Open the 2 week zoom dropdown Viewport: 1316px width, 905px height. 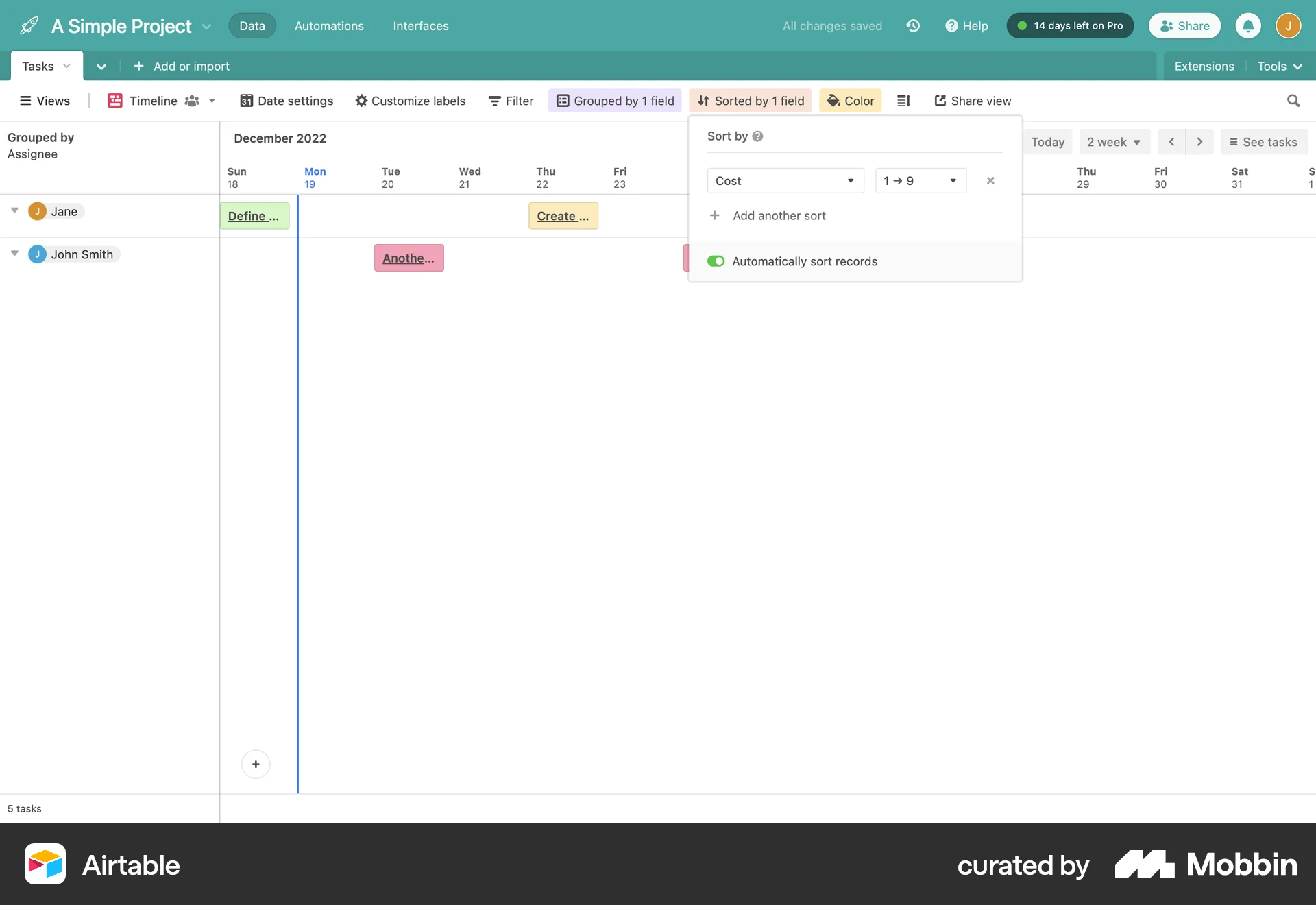pos(1114,141)
